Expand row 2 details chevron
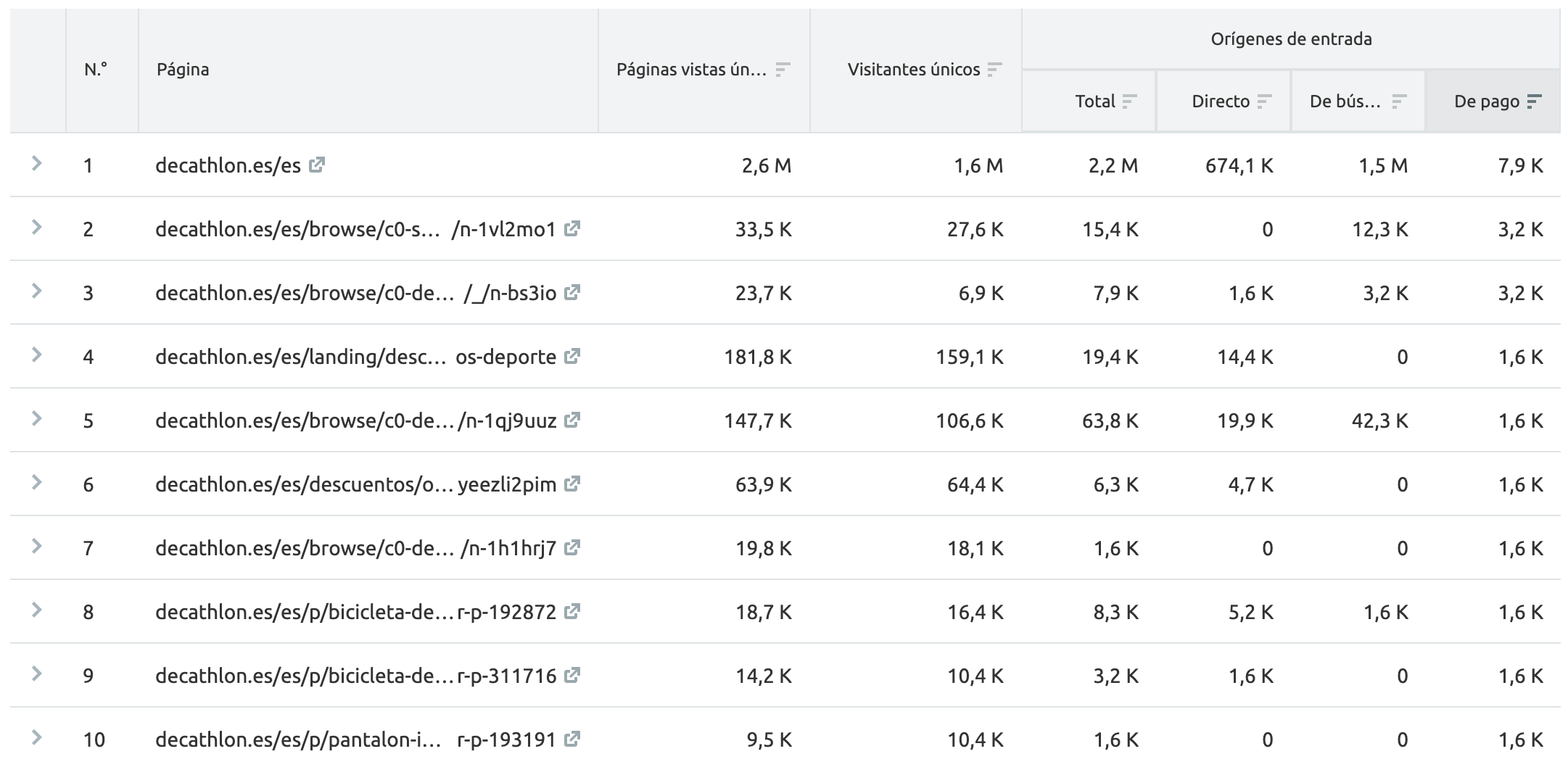The height and width of the screenshot is (767, 1568). (36, 228)
